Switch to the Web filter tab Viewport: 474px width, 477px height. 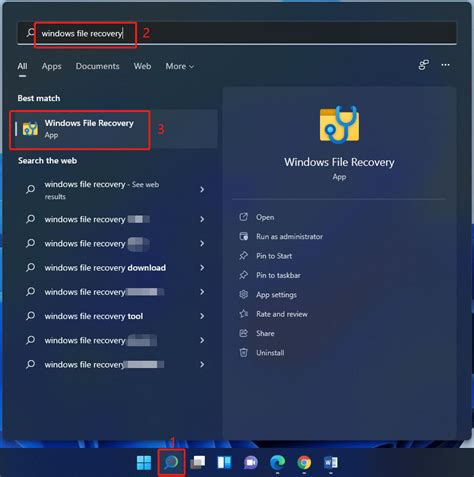(x=142, y=66)
